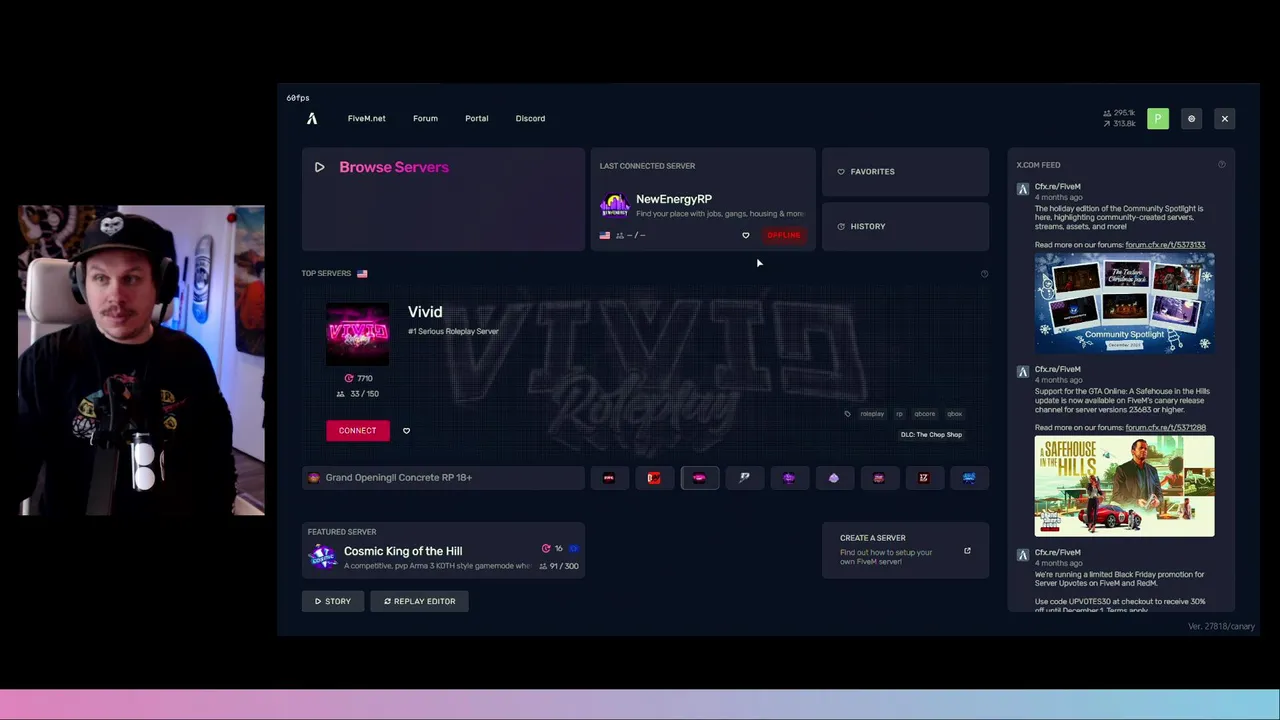The height and width of the screenshot is (720, 1280).
Task: Click the tag icon before roleplay
Action: [x=847, y=414]
